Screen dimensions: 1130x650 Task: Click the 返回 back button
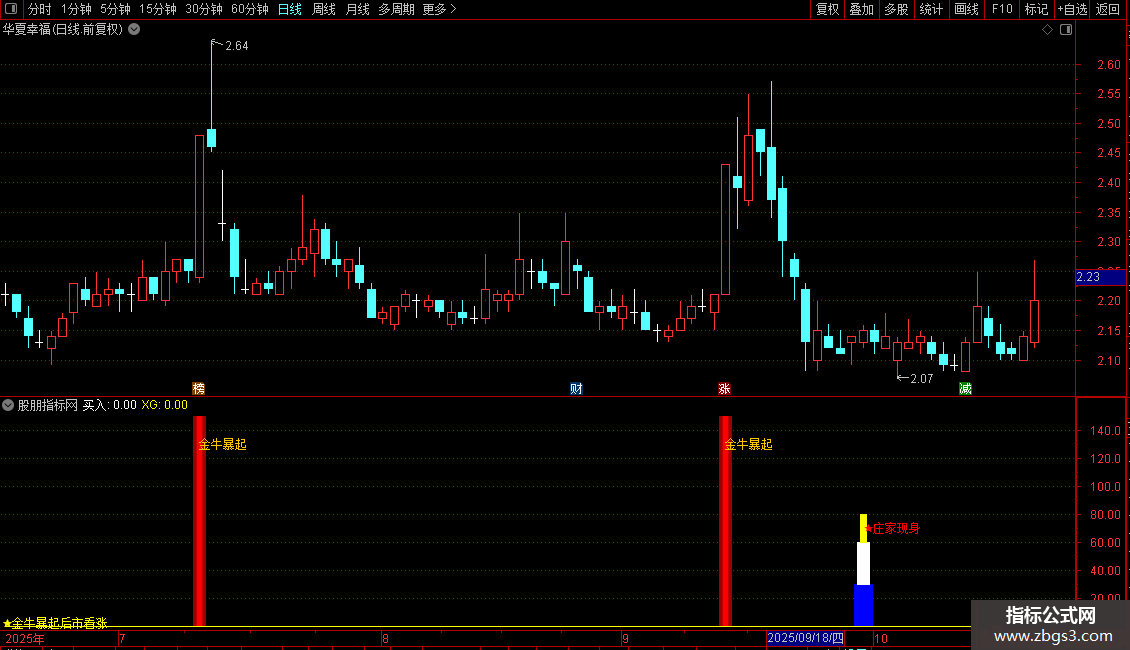pos(1108,9)
